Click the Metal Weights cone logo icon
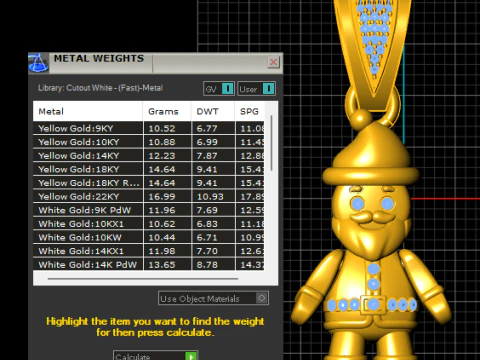The width and height of the screenshot is (480, 360). [38, 63]
